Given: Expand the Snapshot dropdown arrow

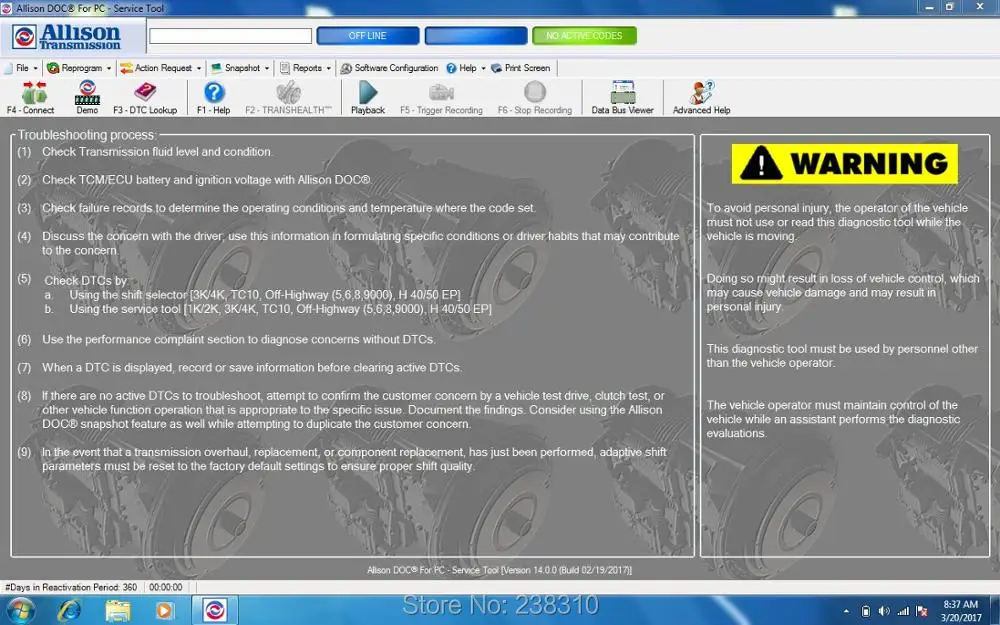Looking at the screenshot, I should 267,68.
